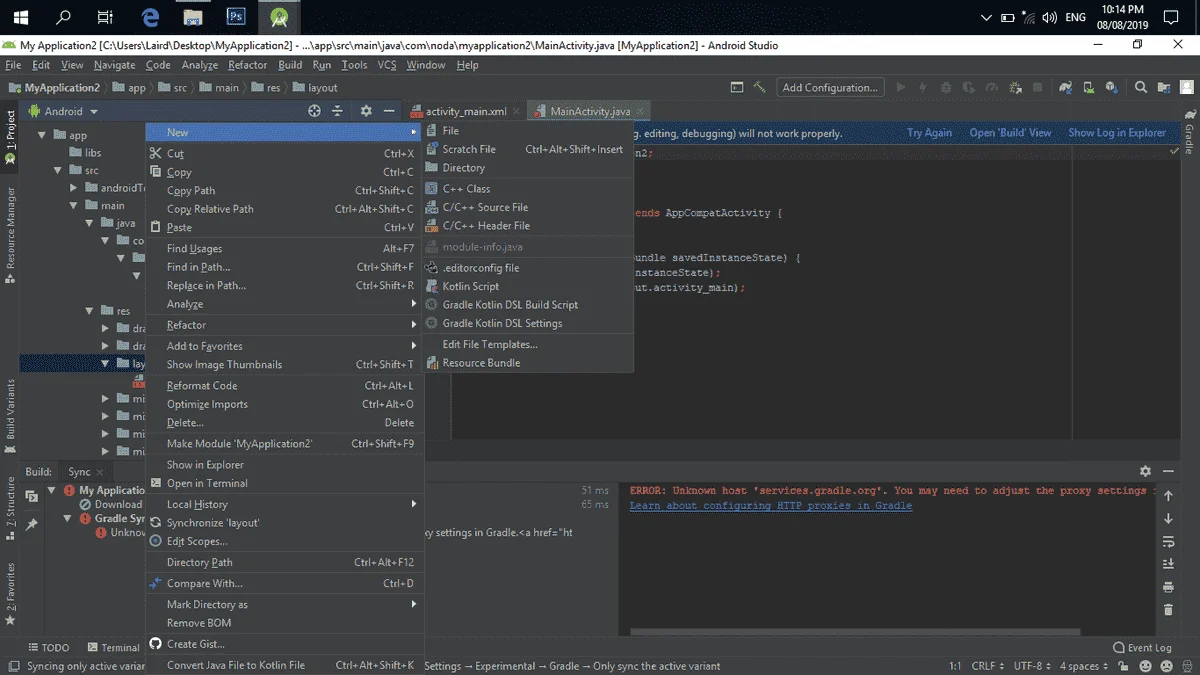Close the MainActivity.java editor tab
This screenshot has height=675, width=1200.
click(640, 112)
